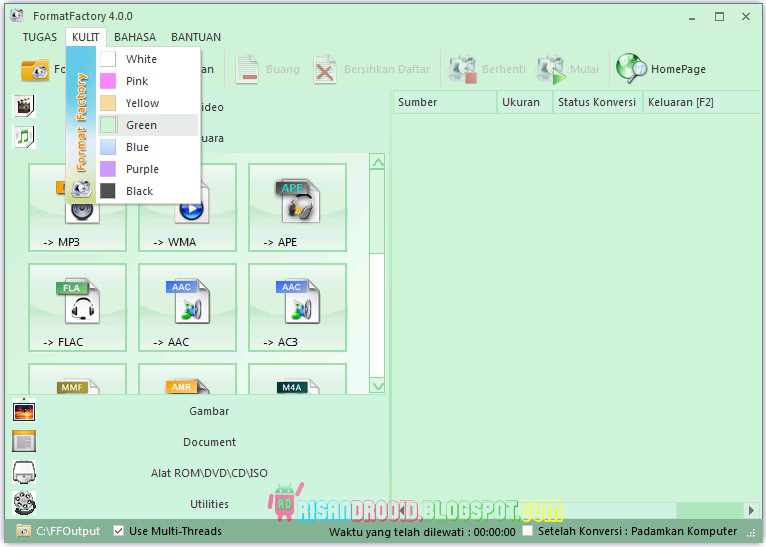Click the FormatFactory title bar app icon
Screen dimensions: 766x547
pyautogui.click(x=17, y=16)
